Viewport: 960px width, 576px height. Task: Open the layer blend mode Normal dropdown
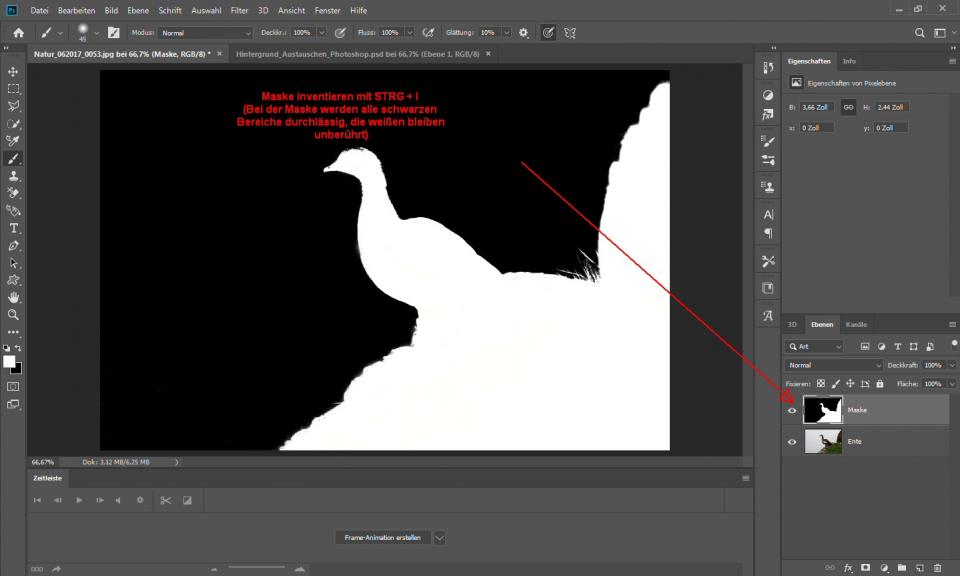pos(834,365)
